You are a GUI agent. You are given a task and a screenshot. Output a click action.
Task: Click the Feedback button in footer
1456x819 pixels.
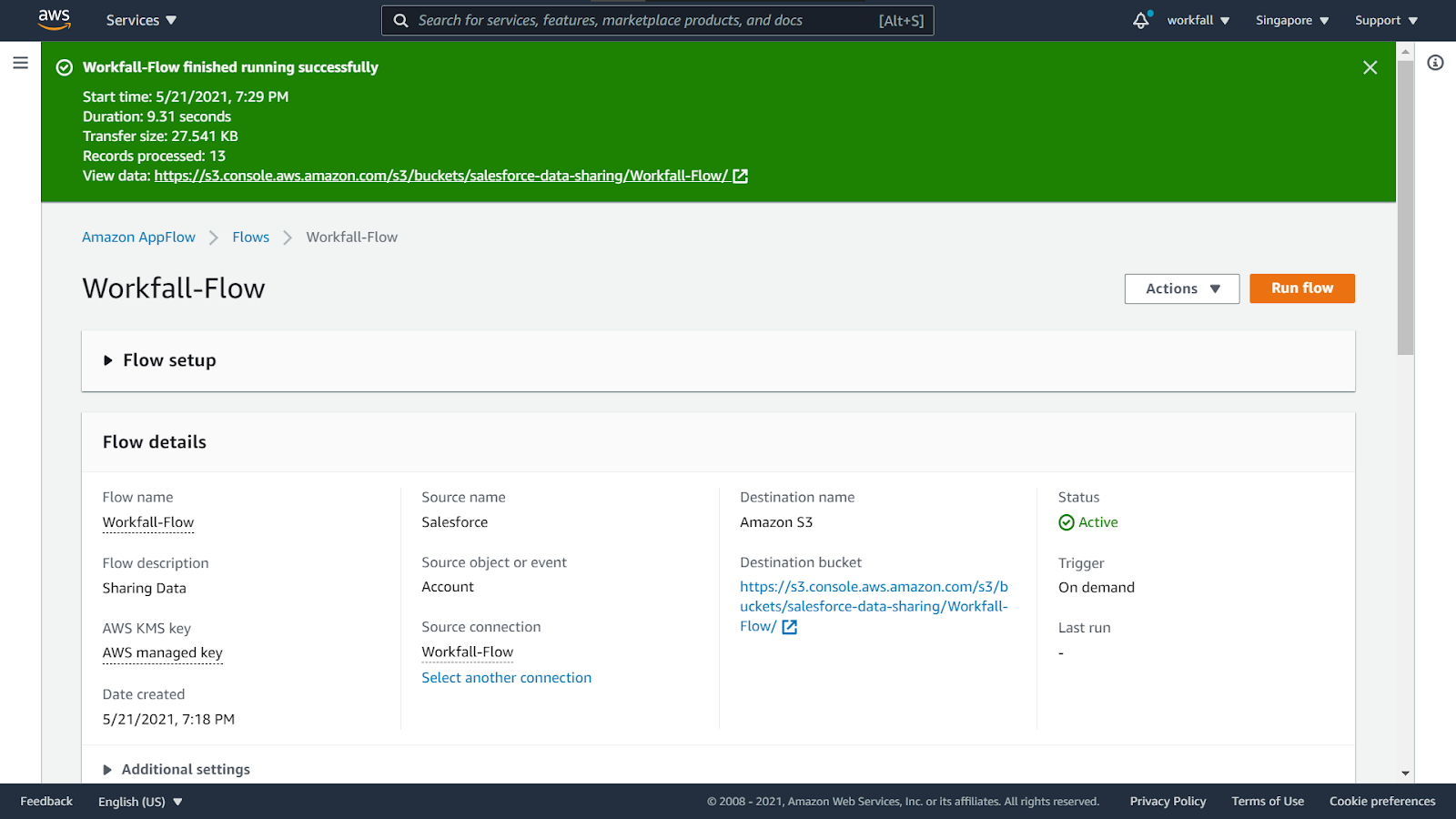[x=46, y=802]
